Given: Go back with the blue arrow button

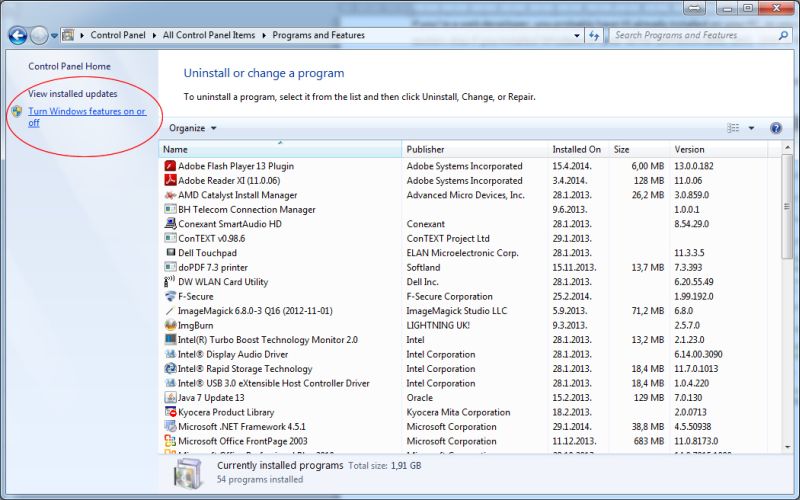Looking at the screenshot, I should point(18,35).
